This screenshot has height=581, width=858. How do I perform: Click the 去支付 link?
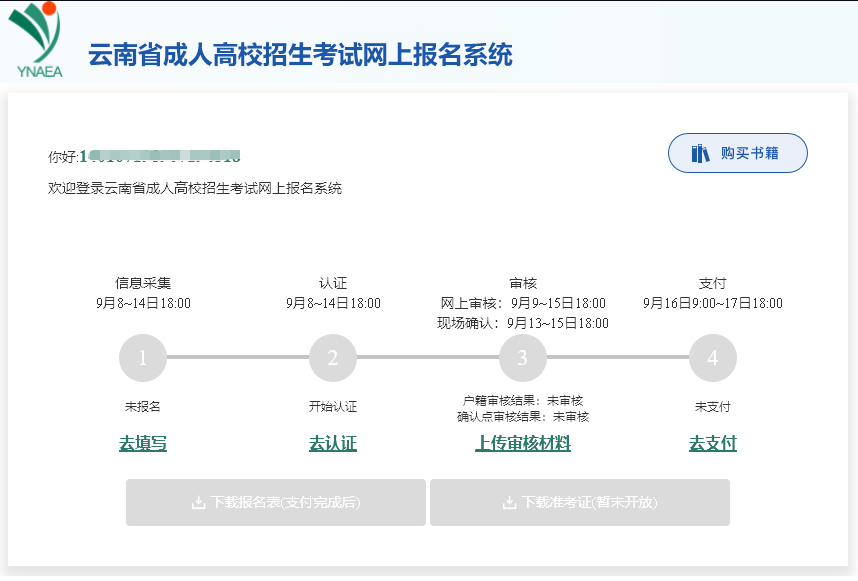[x=711, y=442]
